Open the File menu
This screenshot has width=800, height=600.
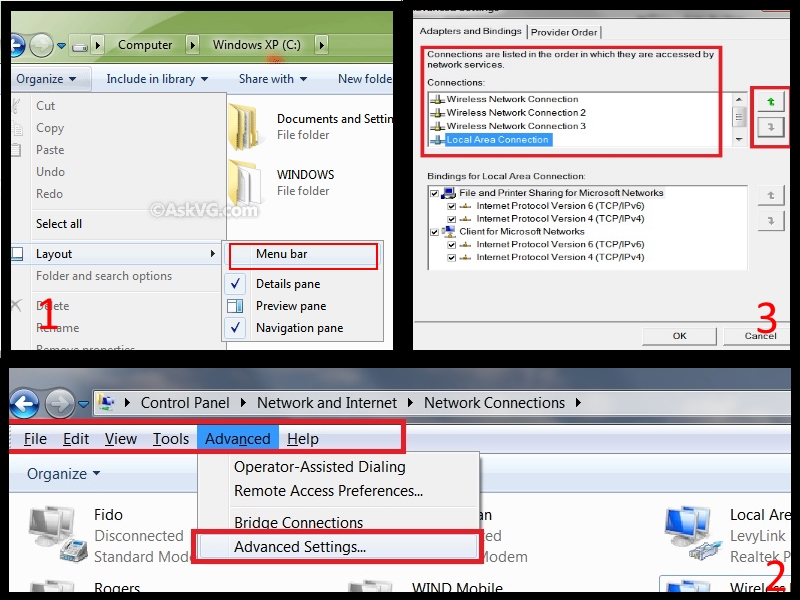click(x=35, y=439)
